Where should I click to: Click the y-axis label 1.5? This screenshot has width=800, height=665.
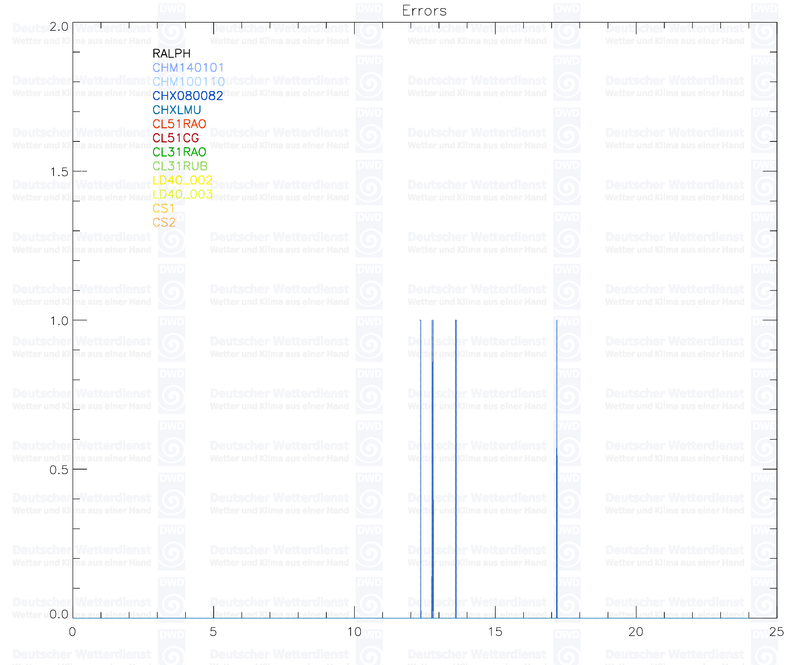coord(59,172)
